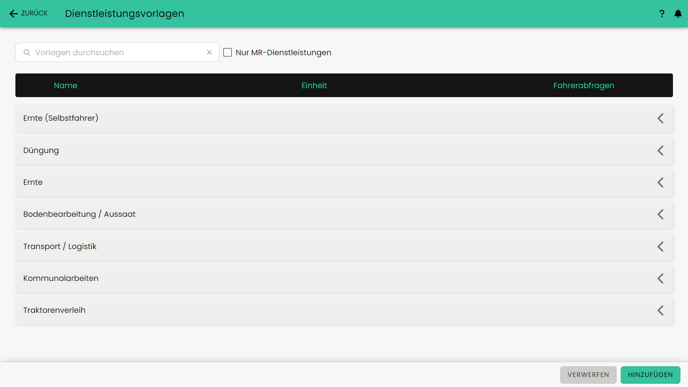This screenshot has width=688, height=387.
Task: Clear the search field with X icon
Action: 209,52
